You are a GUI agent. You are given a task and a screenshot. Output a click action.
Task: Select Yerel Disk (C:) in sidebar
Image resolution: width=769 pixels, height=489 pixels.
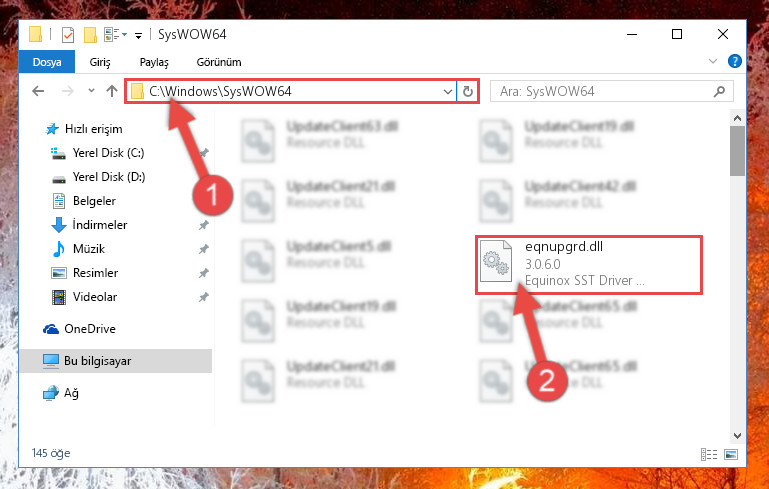108,153
